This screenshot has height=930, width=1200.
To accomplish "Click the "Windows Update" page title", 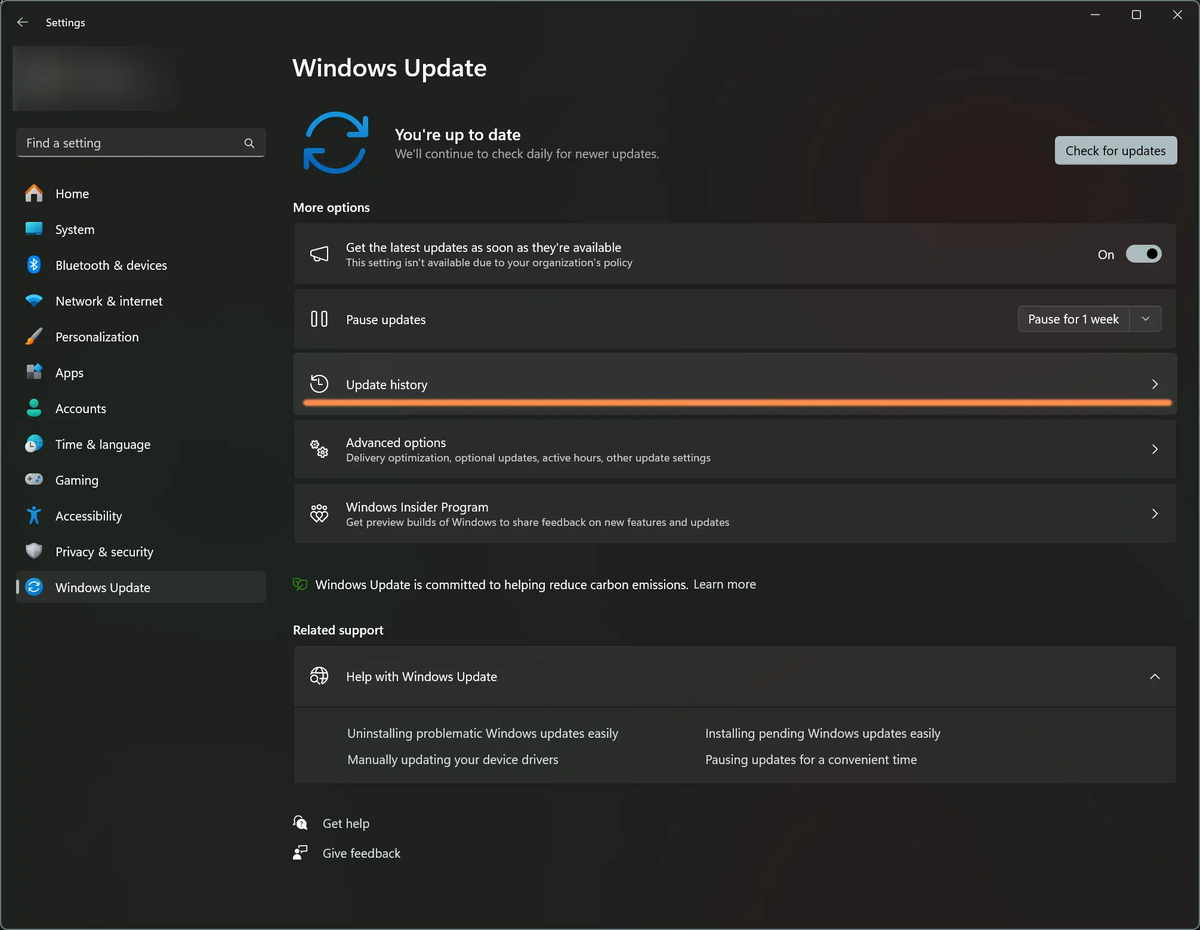I will pos(390,68).
